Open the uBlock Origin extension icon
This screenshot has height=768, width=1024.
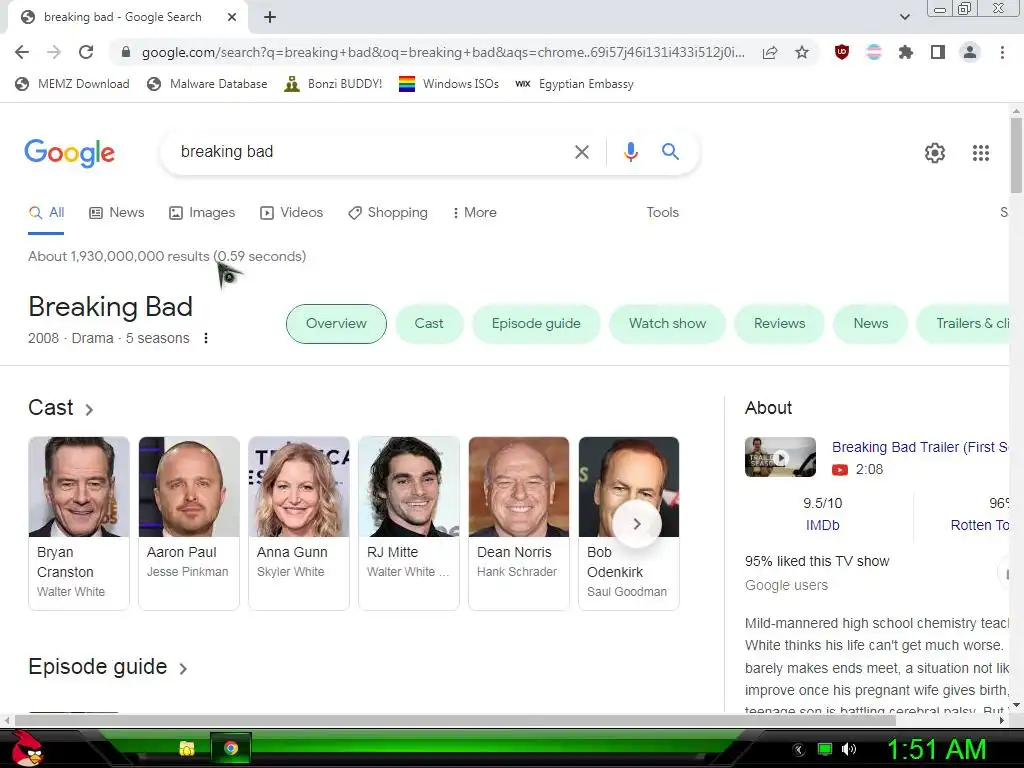[x=842, y=52]
